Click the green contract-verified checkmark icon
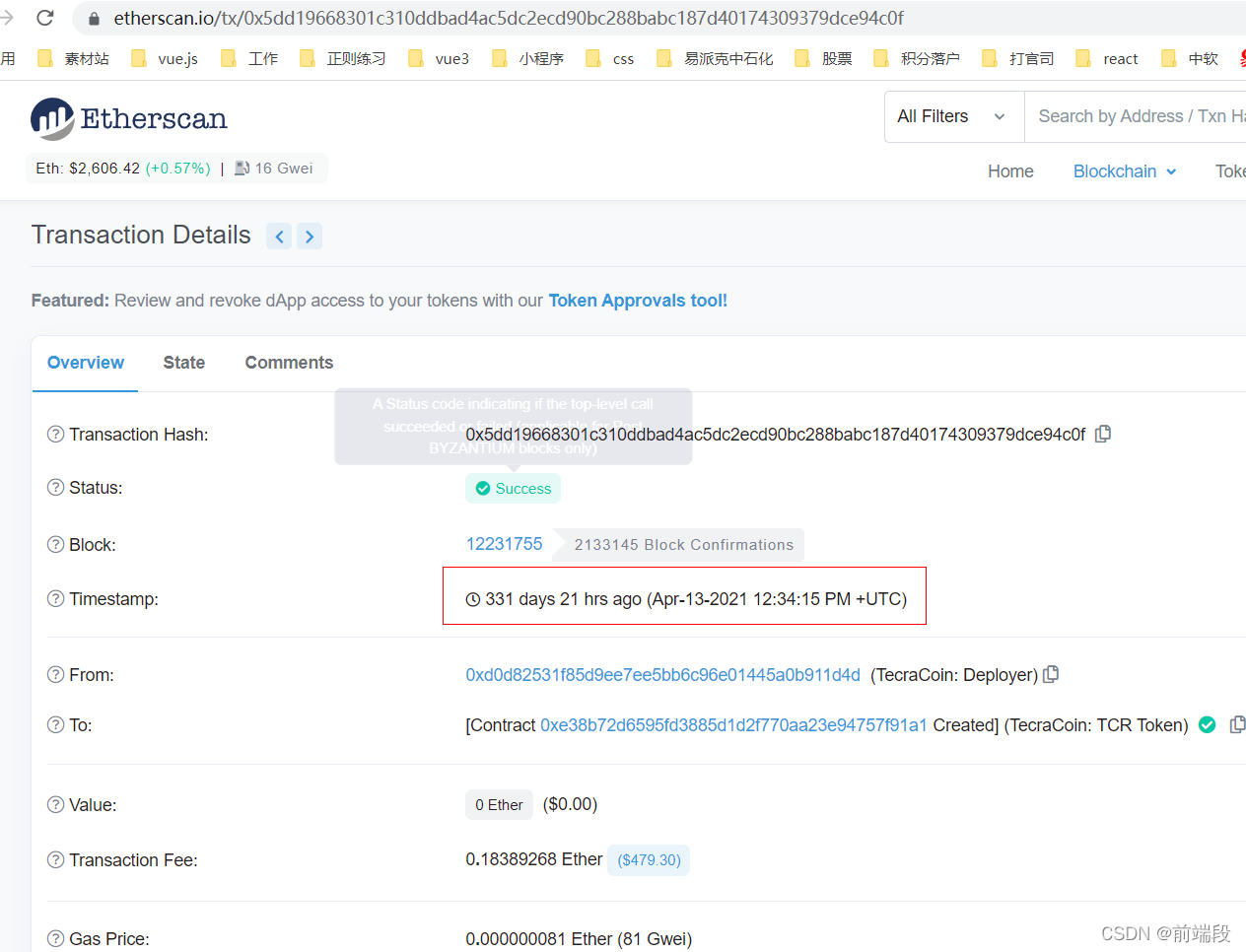The image size is (1246, 952). [x=1207, y=725]
